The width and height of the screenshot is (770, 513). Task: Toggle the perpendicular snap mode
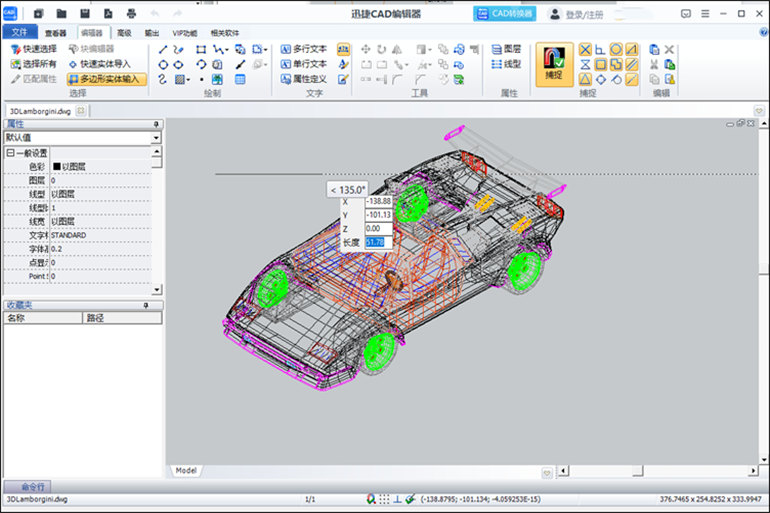[x=600, y=50]
